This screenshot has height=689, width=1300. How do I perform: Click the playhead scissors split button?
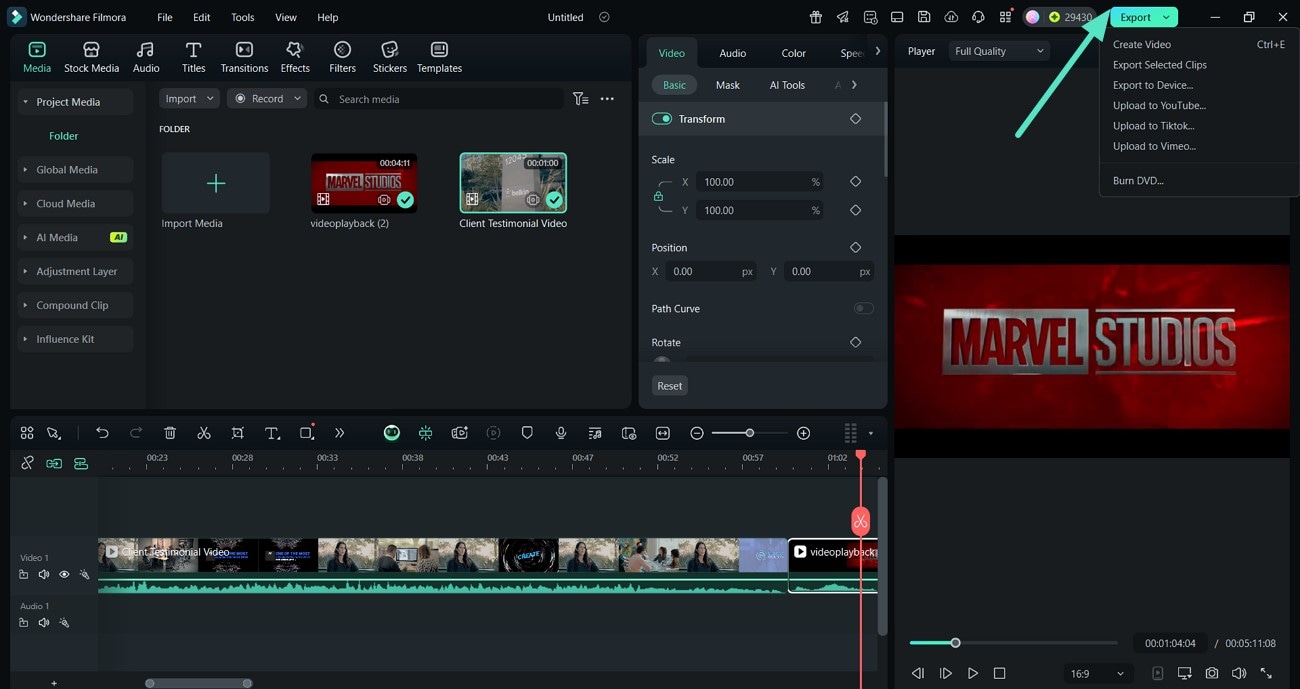pyautogui.click(x=861, y=521)
